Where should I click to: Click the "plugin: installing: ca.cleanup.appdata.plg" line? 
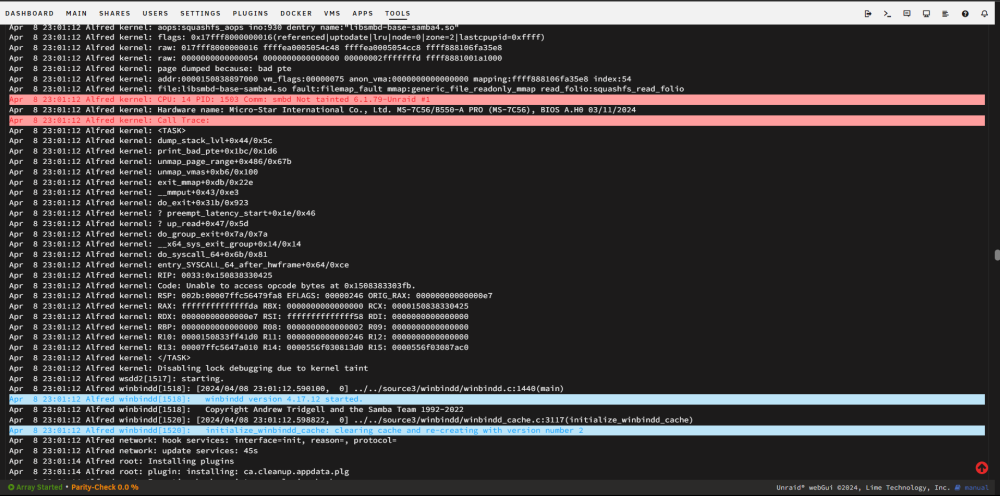point(179,472)
